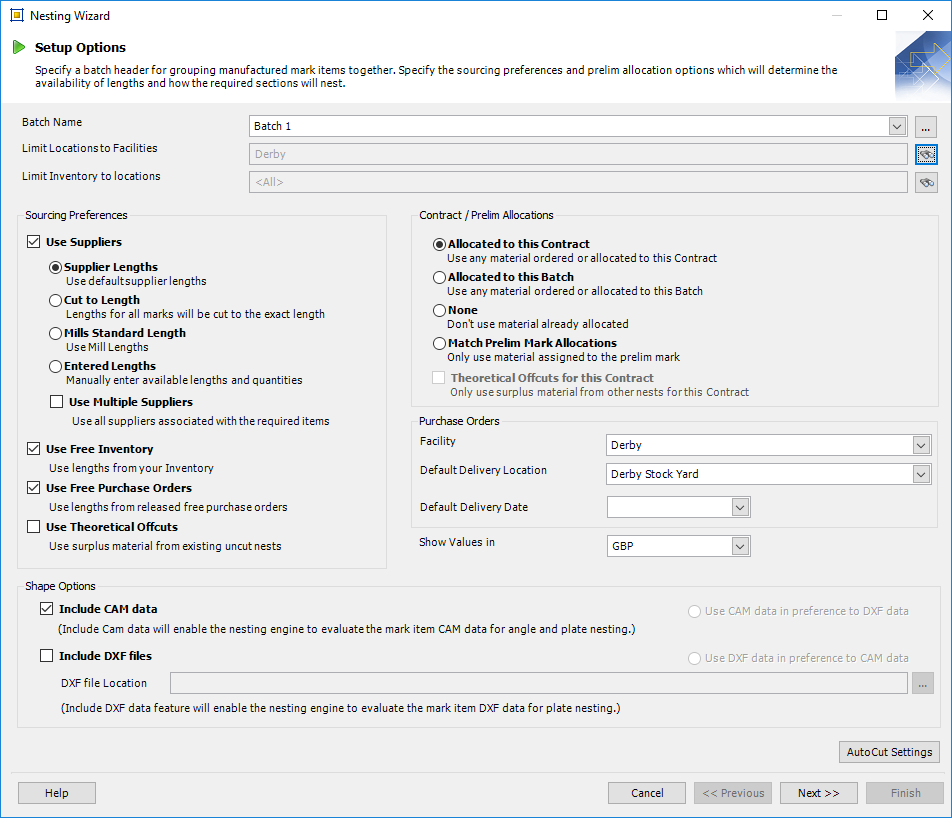
Task: Close the Nesting Wizard window
Action: tap(927, 16)
